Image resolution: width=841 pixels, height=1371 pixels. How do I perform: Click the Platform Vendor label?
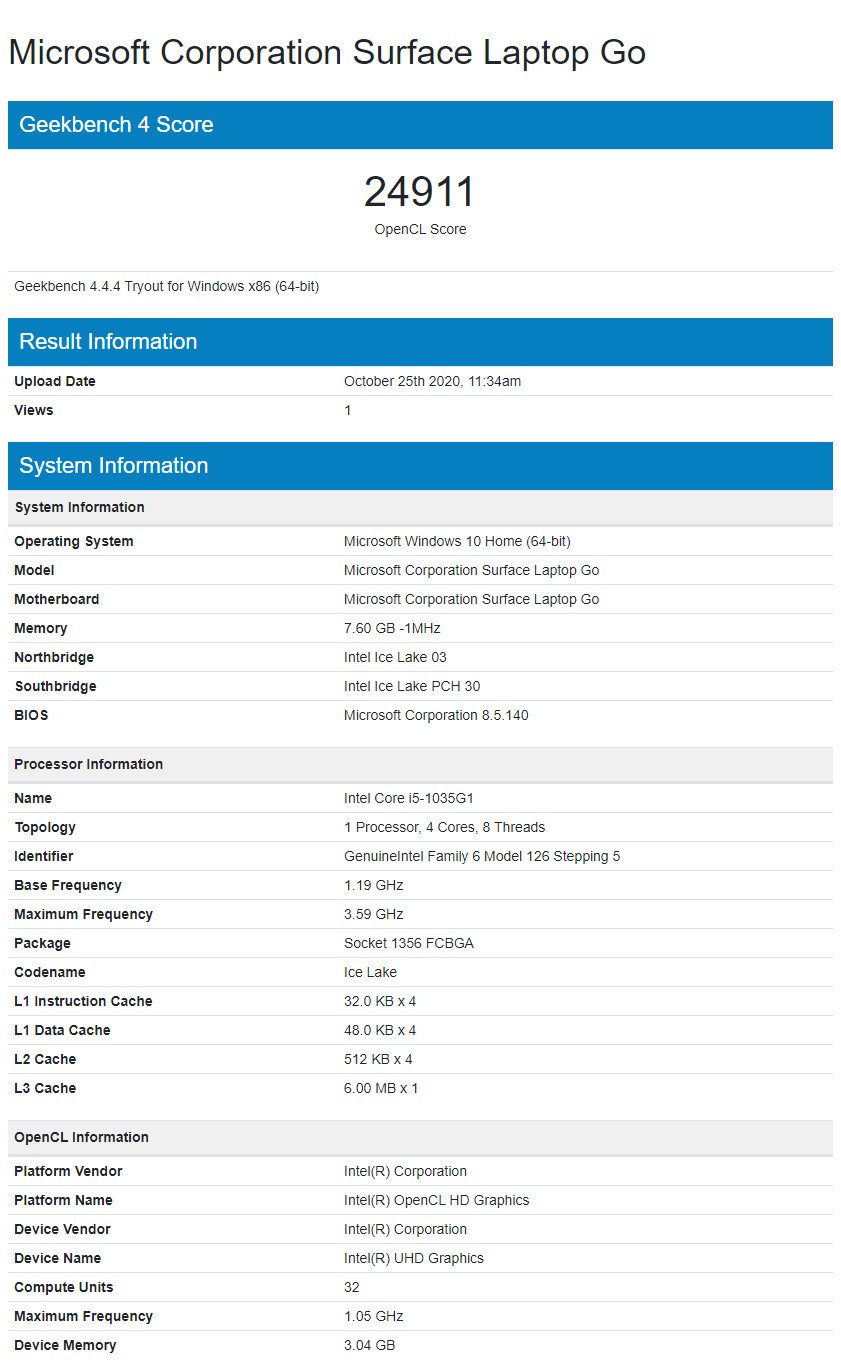(68, 1171)
